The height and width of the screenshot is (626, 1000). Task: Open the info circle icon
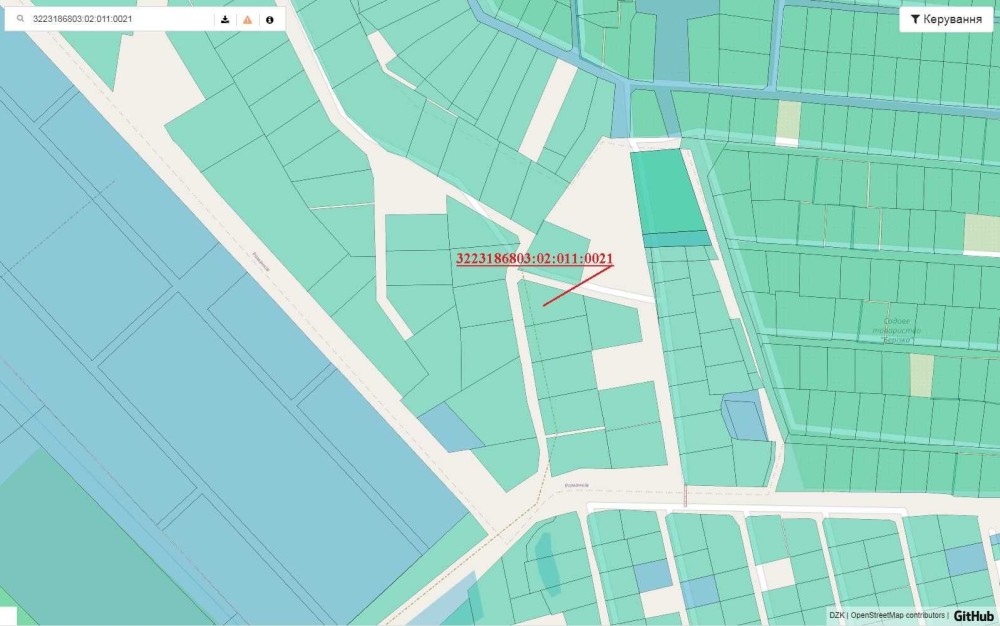pyautogui.click(x=270, y=19)
